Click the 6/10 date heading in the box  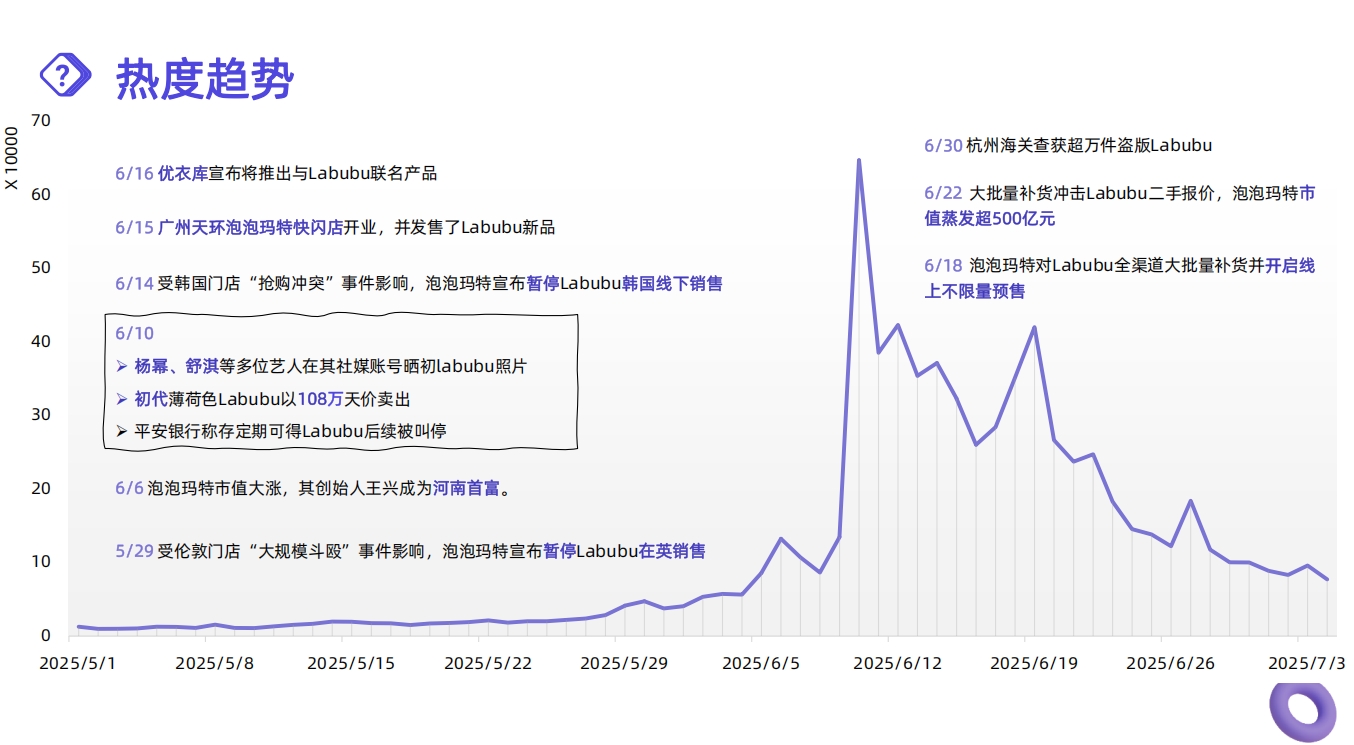coord(135,333)
